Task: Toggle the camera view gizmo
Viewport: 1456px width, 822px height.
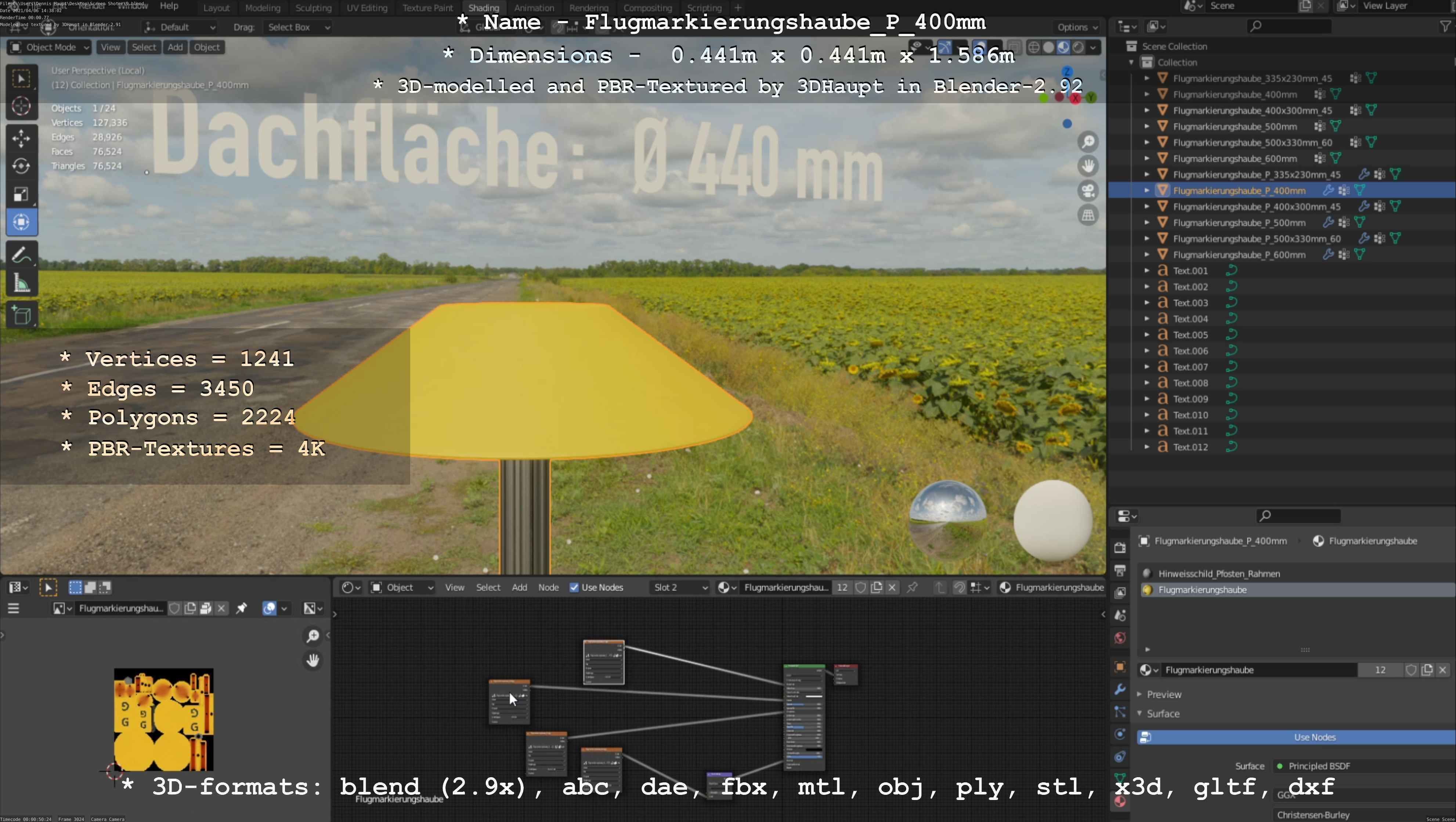Action: coord(1088,191)
